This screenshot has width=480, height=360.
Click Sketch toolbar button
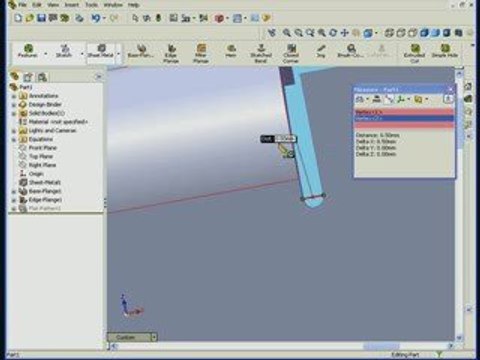point(64,51)
